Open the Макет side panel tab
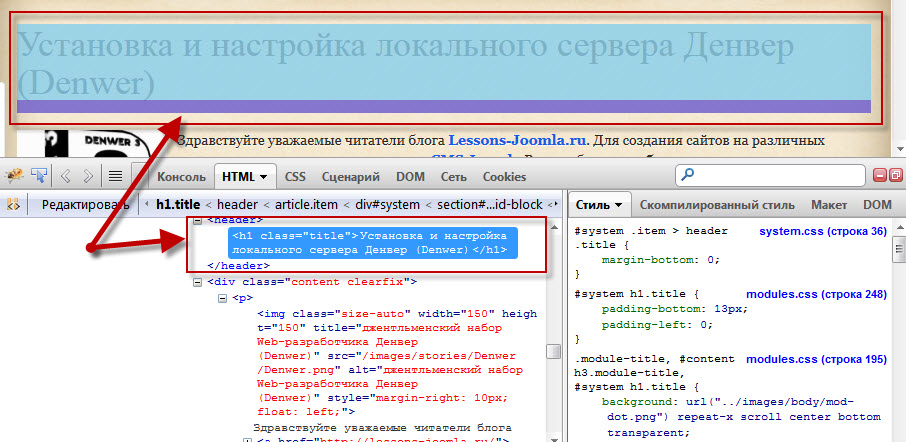The width and height of the screenshot is (906, 442). pos(829,205)
